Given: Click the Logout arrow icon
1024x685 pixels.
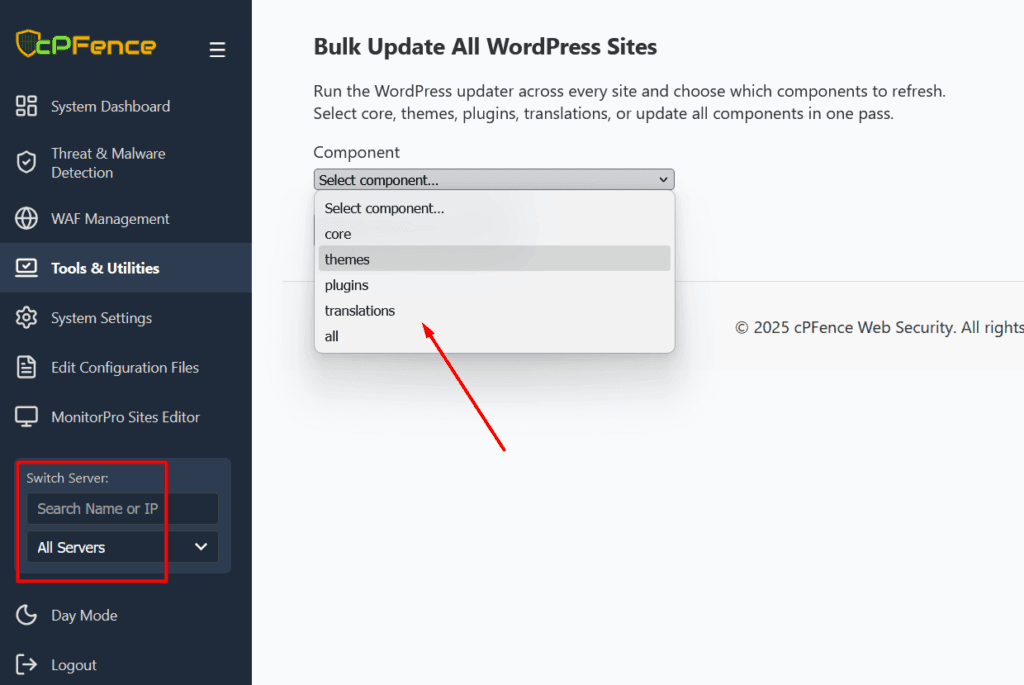Looking at the screenshot, I should click(x=27, y=665).
